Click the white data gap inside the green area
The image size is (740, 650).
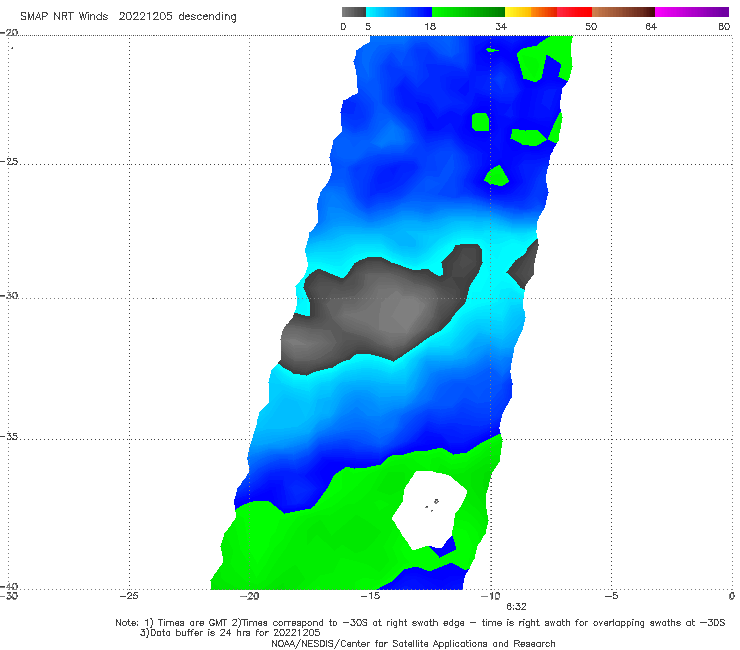(x=429, y=509)
